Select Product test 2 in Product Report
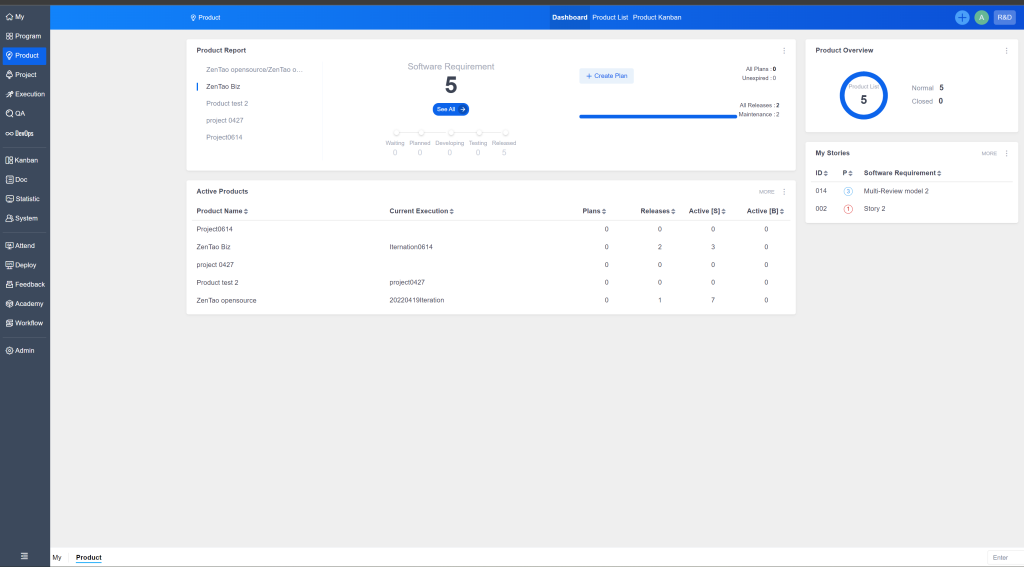This screenshot has height=567, width=1024. tap(227, 103)
